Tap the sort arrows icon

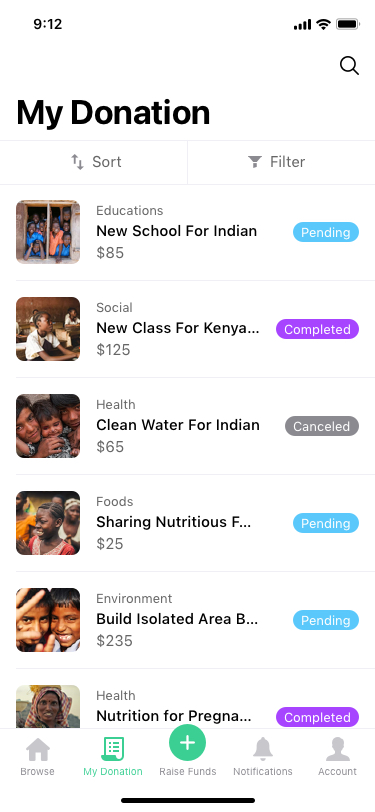pos(77,162)
